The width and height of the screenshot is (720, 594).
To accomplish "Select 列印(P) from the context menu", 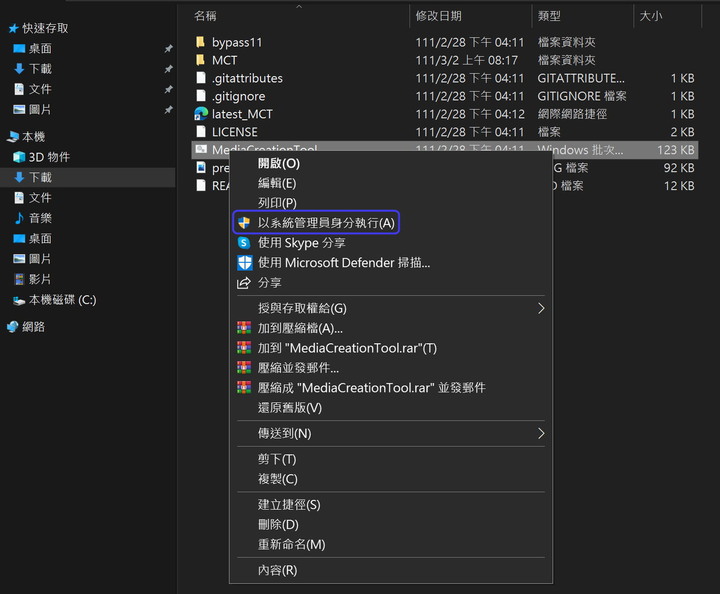I will coord(390,203).
